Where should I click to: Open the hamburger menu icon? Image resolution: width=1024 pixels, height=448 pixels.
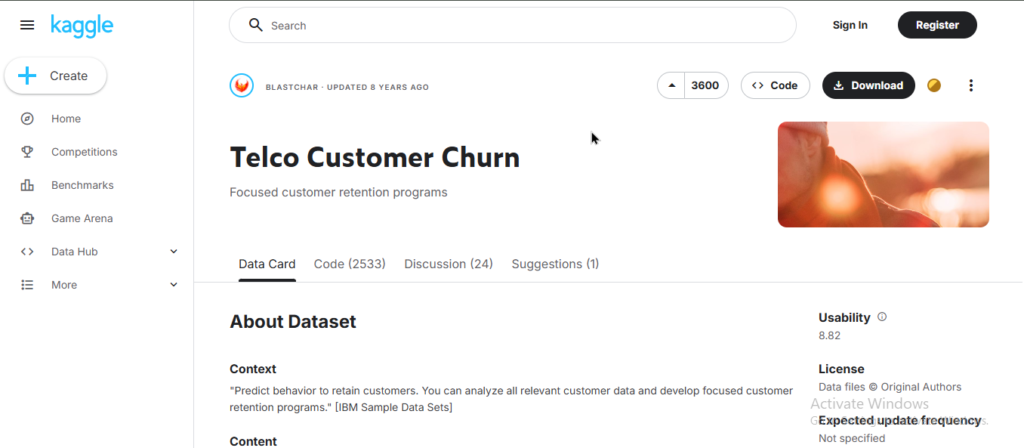pos(27,25)
